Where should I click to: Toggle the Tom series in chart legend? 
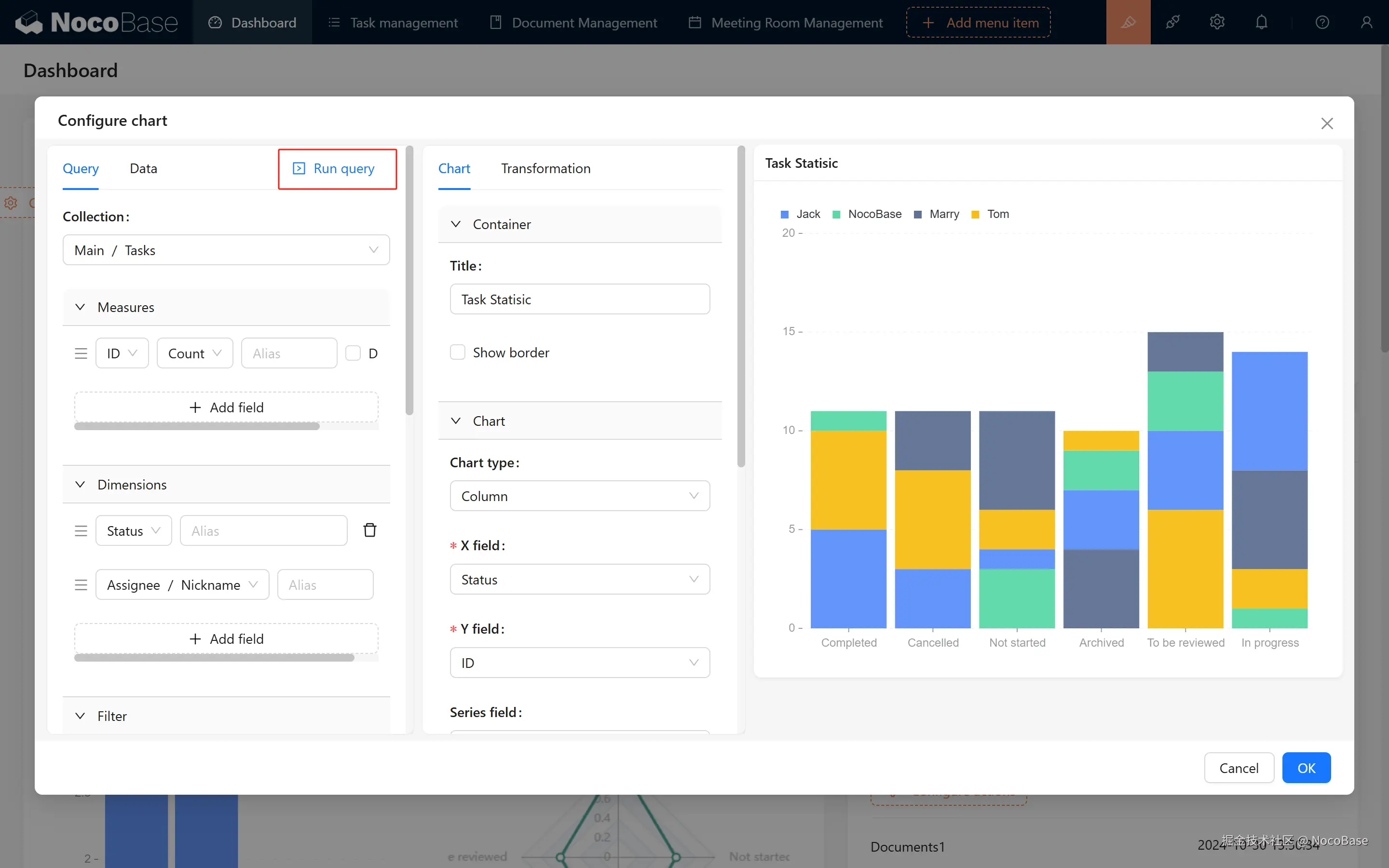pyautogui.click(x=997, y=214)
